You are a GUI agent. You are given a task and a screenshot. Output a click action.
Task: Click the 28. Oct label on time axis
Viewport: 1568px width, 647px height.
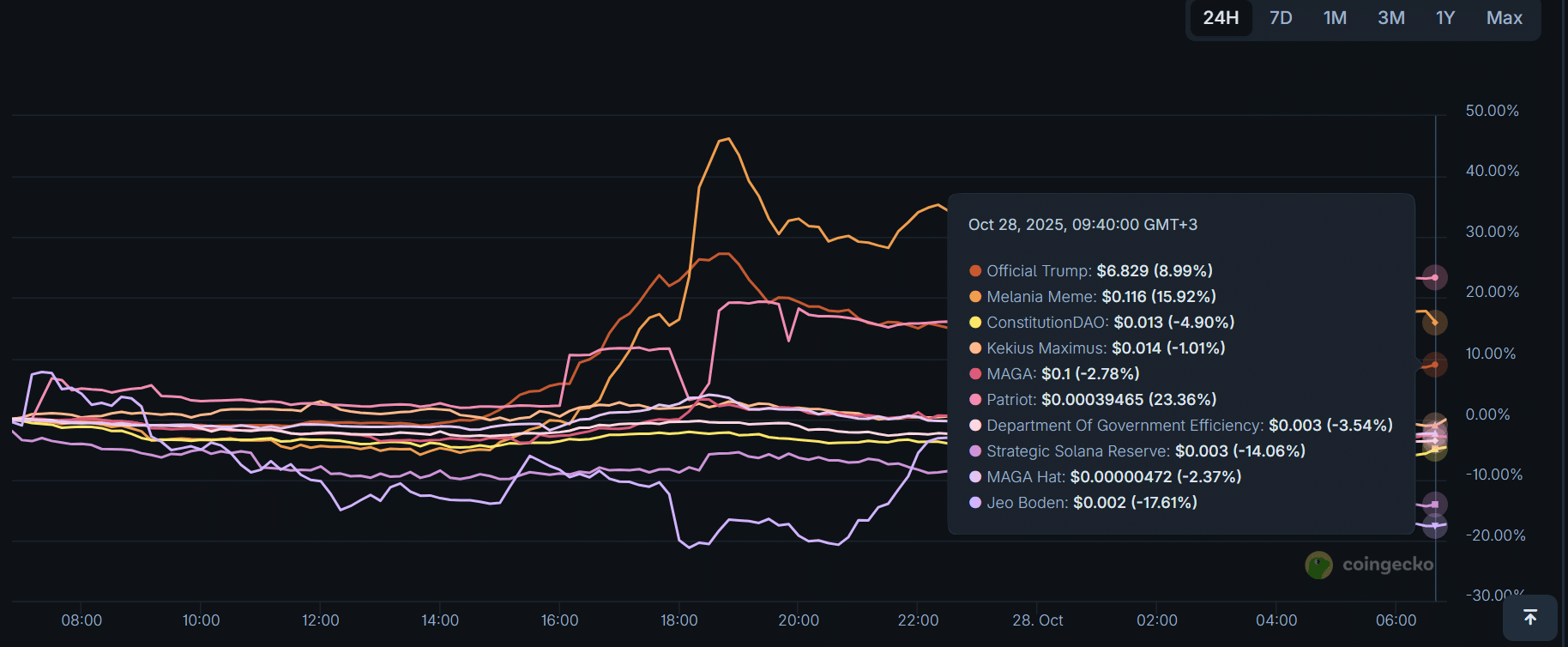[x=1037, y=620]
